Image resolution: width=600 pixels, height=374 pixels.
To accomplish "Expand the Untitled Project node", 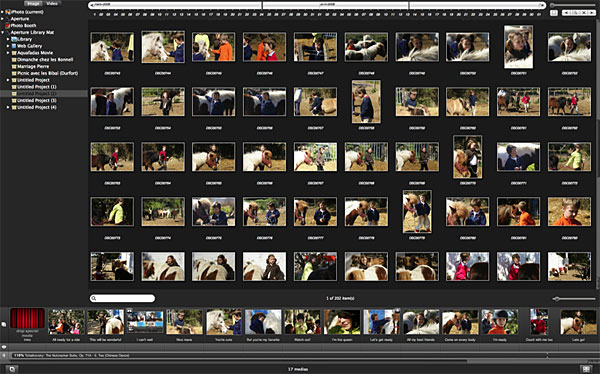I will pyautogui.click(x=8, y=80).
